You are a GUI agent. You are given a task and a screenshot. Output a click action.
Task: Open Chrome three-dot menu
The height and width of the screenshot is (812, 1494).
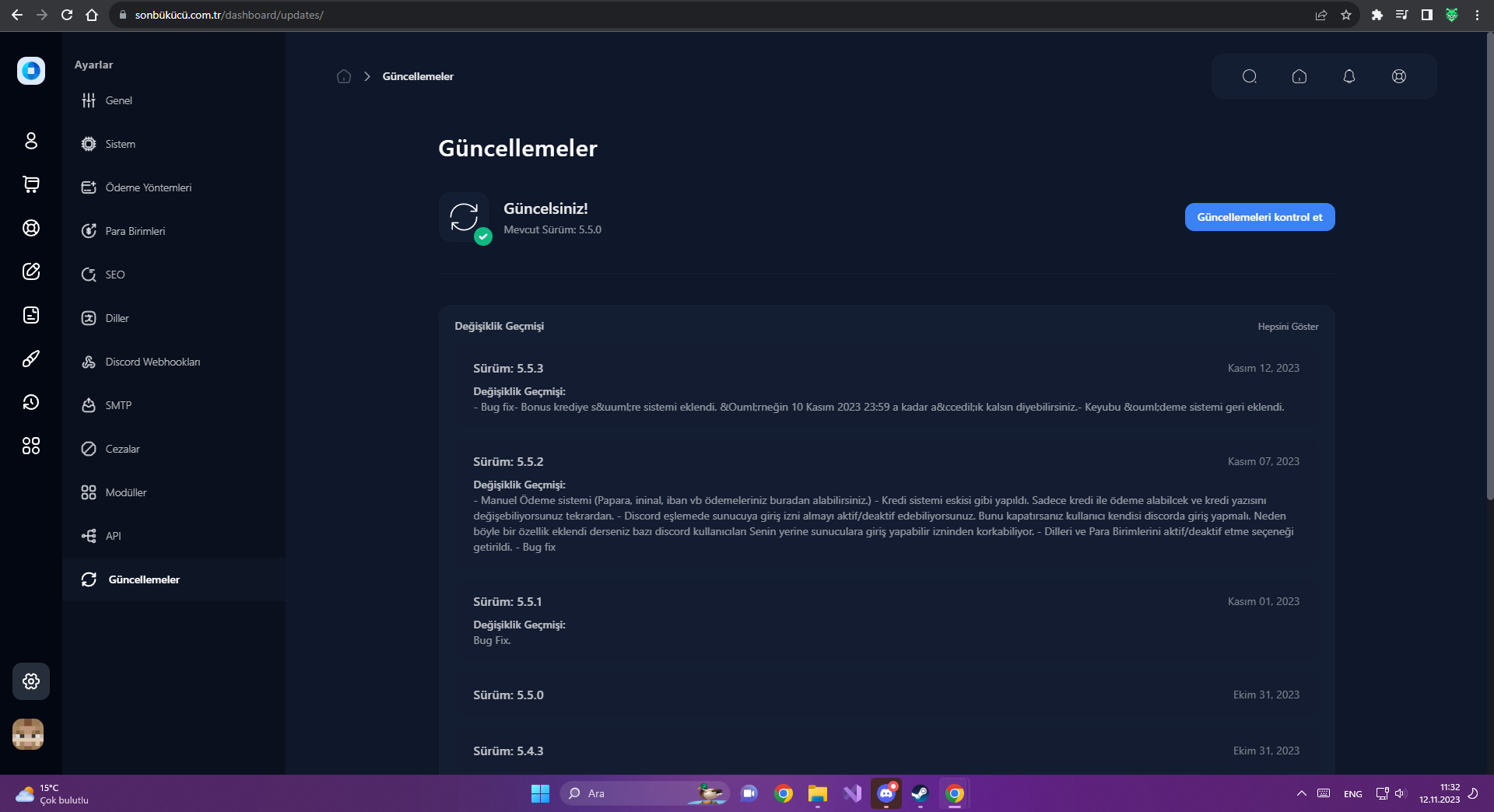1477,15
